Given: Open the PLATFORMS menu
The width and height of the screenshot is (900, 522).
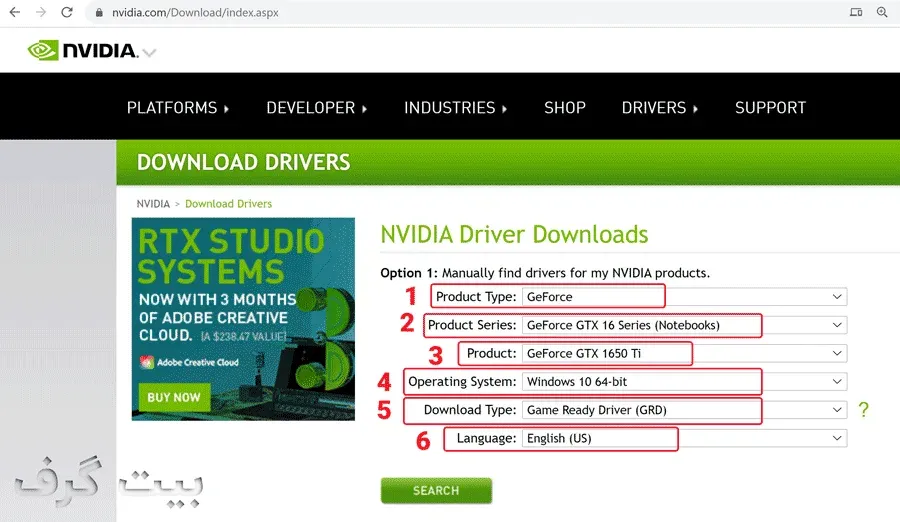Looking at the screenshot, I should 178,107.
